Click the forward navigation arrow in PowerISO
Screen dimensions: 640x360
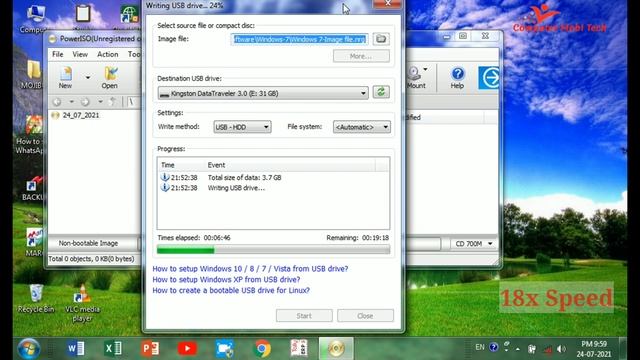pos(85,102)
